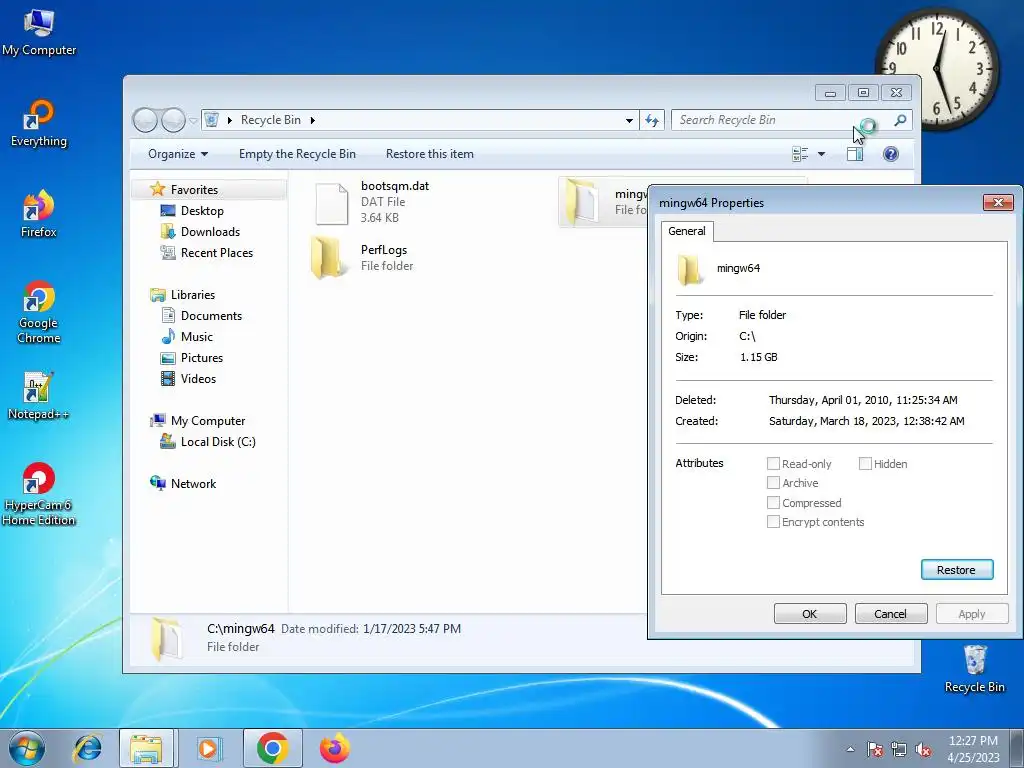Click the analog clock desktop gadget
Image resolution: width=1024 pixels, height=768 pixels.
point(937,69)
